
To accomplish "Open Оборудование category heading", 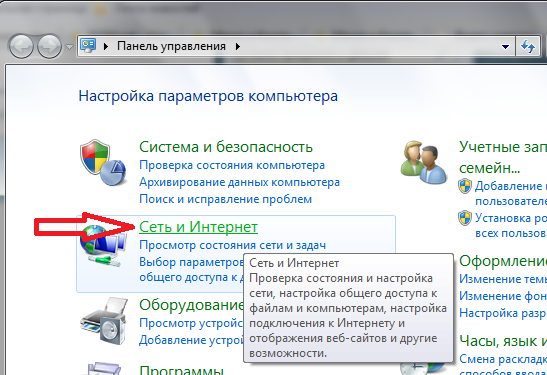I will point(191,305).
